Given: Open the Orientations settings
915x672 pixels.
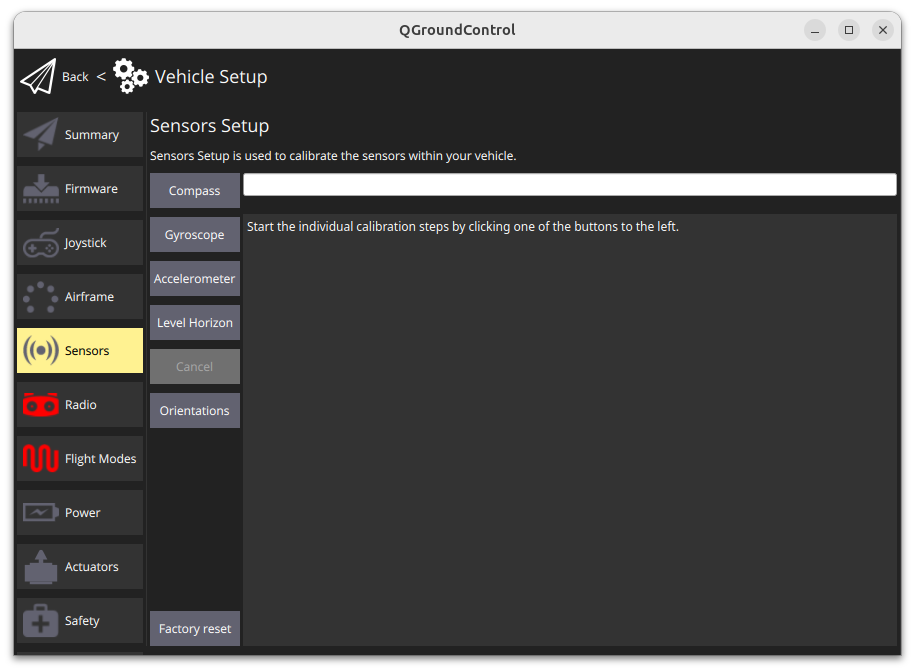Looking at the screenshot, I should [x=195, y=411].
